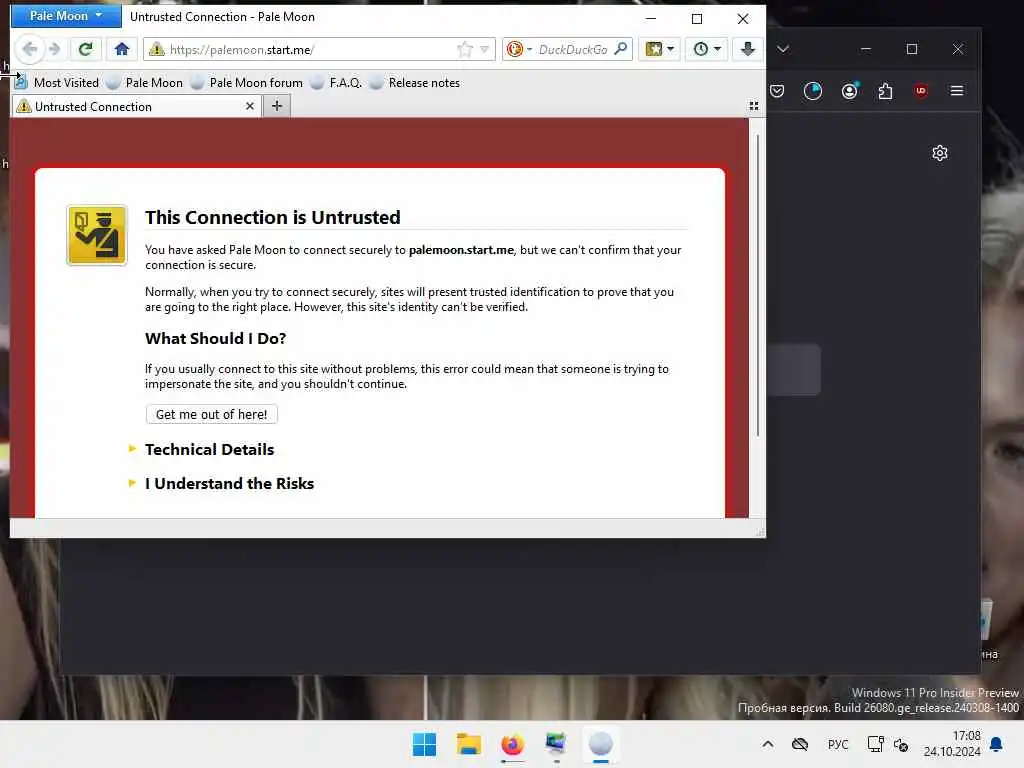Minimize the Firefox window
Screen dimensions: 1024x768
866,49
